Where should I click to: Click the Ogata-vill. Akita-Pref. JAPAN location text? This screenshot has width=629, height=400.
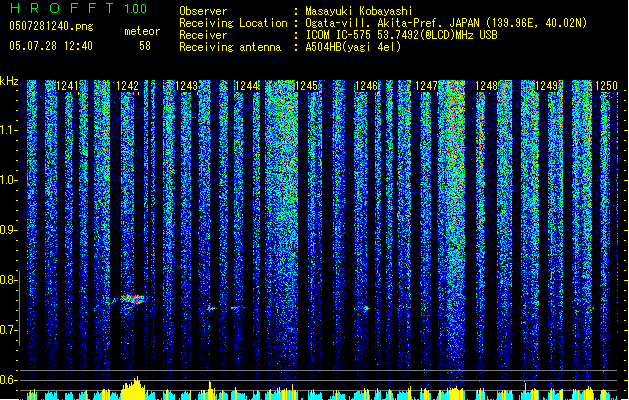[x=446, y=23]
